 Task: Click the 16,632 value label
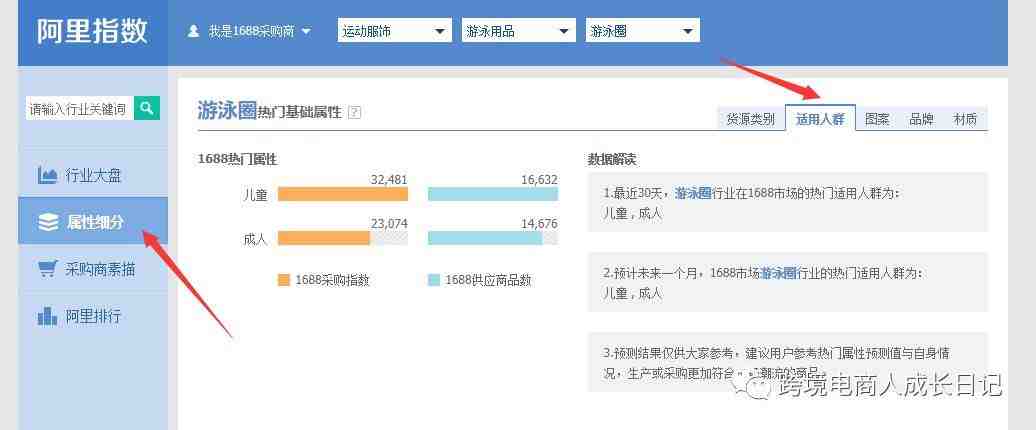pyautogui.click(x=539, y=180)
